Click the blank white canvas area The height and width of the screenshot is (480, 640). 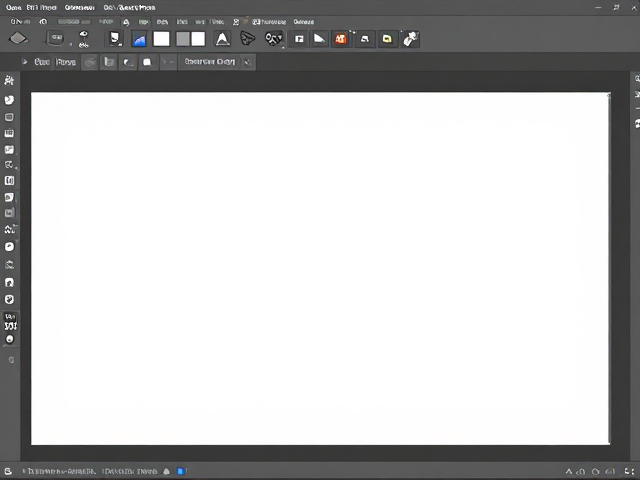pyautogui.click(x=320, y=269)
